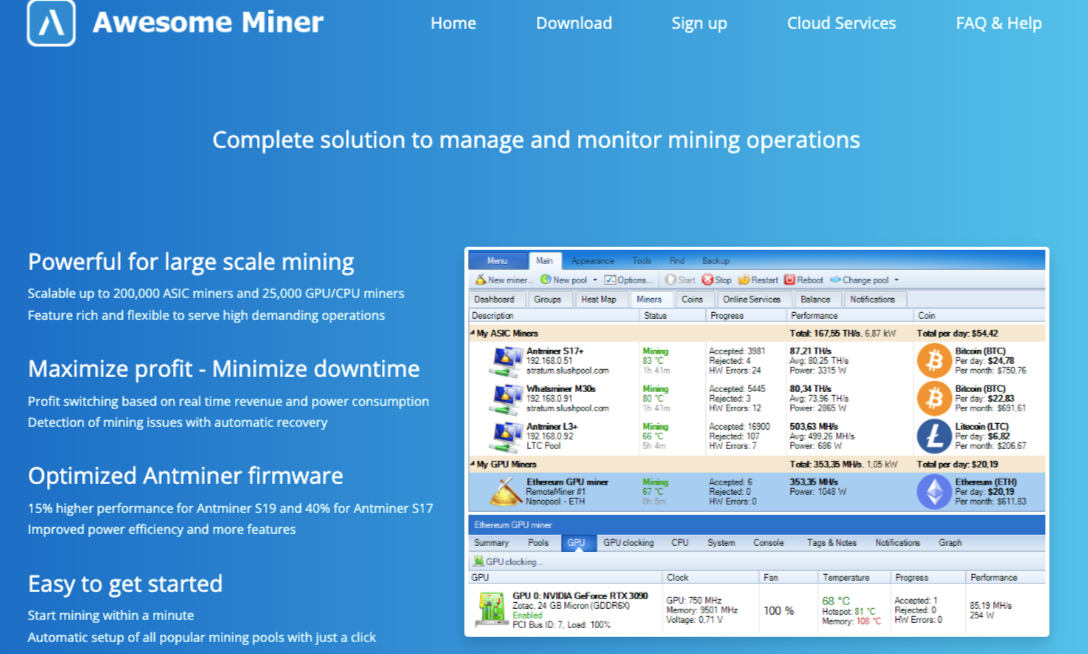The height and width of the screenshot is (654, 1088).
Task: Click the Change pool toolbar icon
Action: coord(835,279)
